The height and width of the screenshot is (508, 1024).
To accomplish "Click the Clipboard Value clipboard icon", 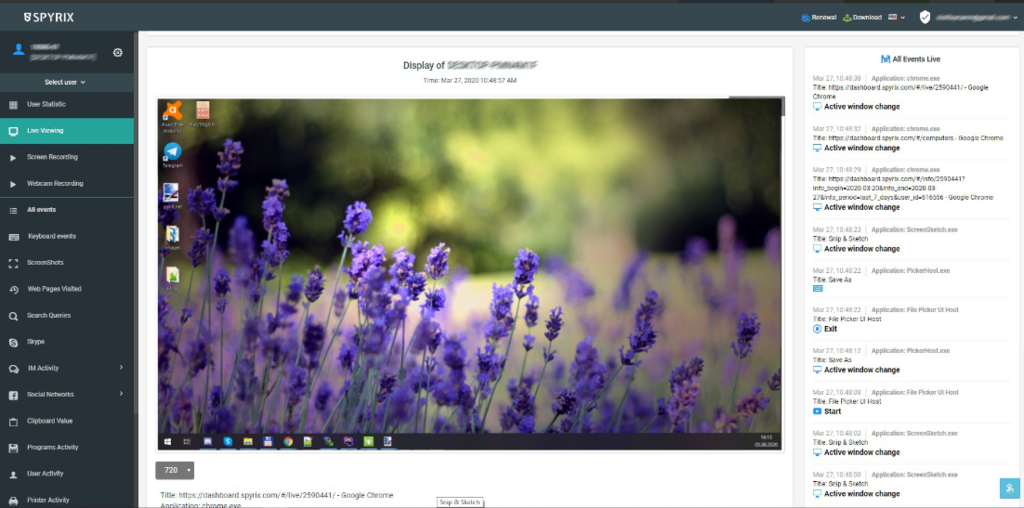I will click(13, 422).
